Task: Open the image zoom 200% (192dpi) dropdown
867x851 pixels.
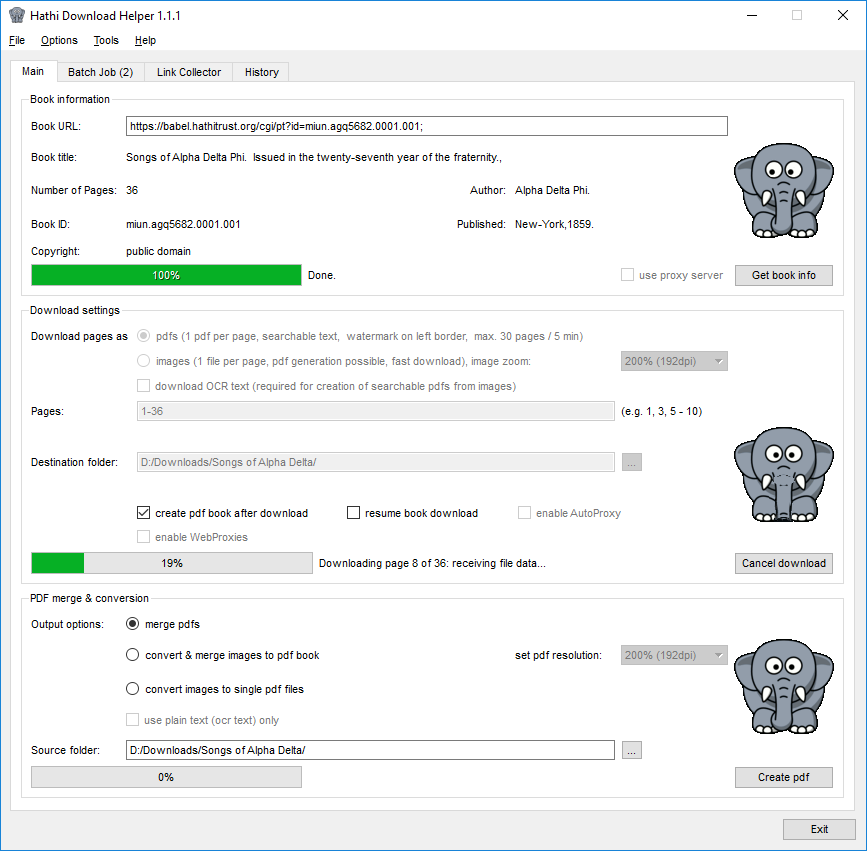Action: (674, 361)
